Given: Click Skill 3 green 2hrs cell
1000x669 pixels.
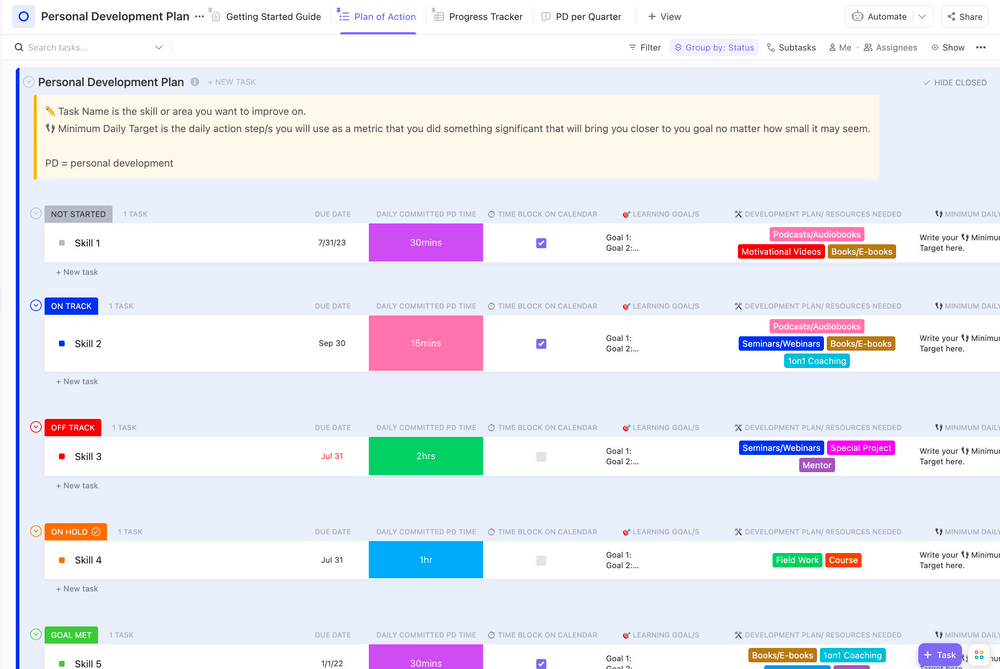Looking at the screenshot, I should (426, 456).
